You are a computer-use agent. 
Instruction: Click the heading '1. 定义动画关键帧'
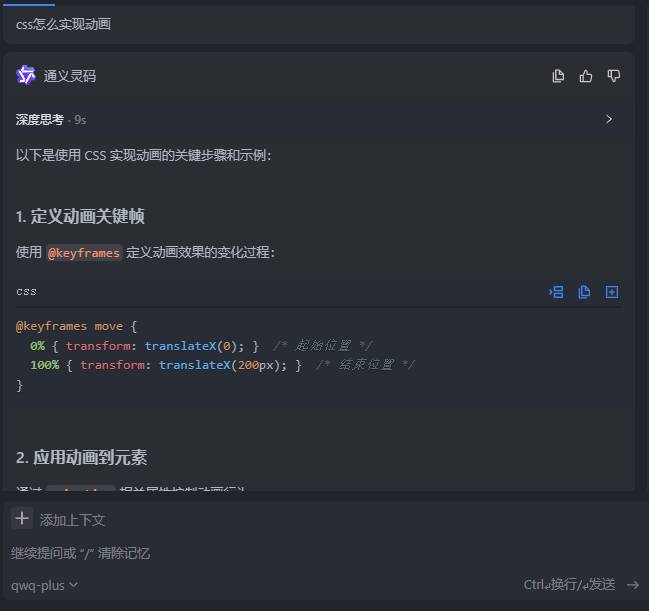[x=80, y=216]
